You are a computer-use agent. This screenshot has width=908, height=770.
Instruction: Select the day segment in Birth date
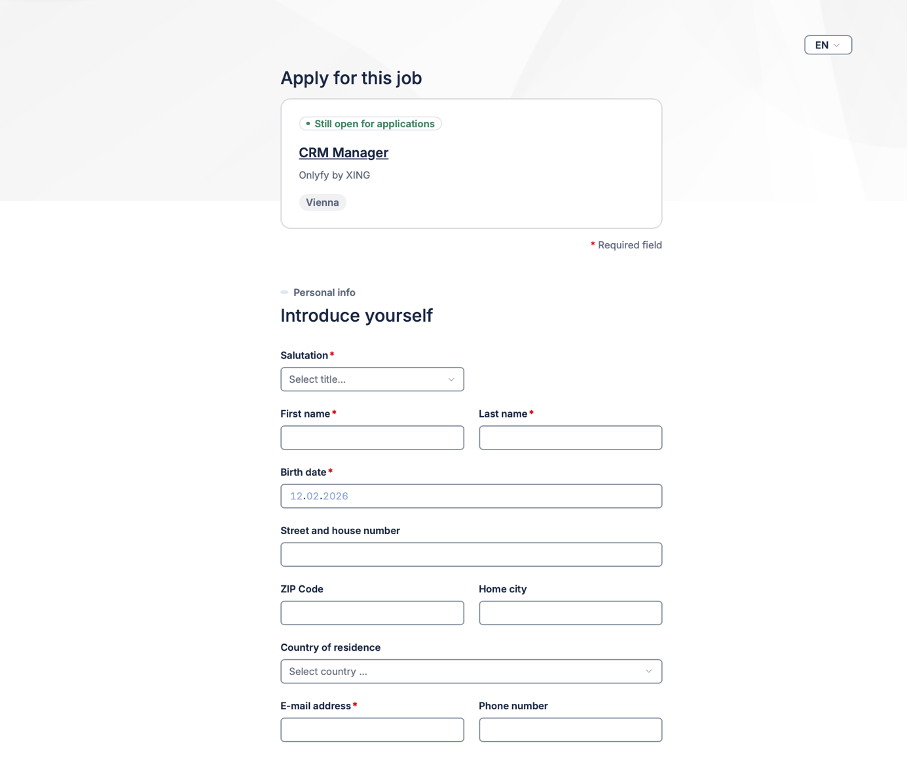[x=296, y=496]
